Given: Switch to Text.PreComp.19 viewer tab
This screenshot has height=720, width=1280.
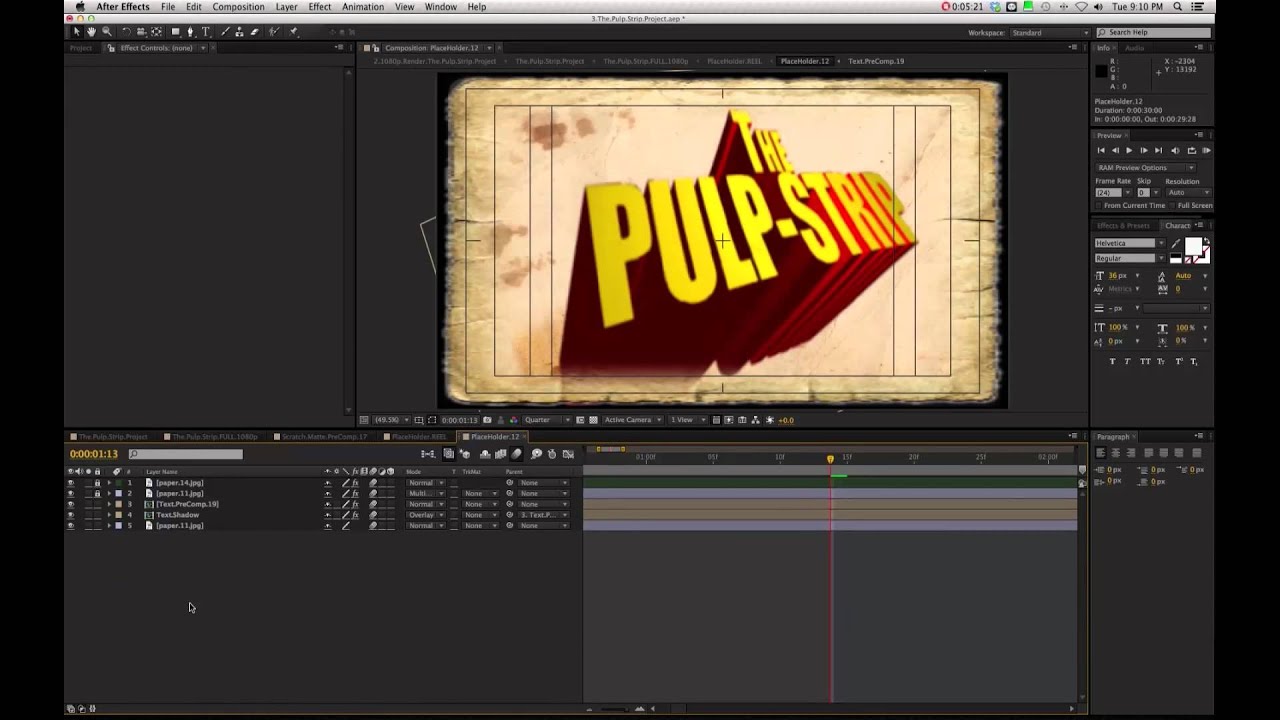Looking at the screenshot, I should coord(876,61).
